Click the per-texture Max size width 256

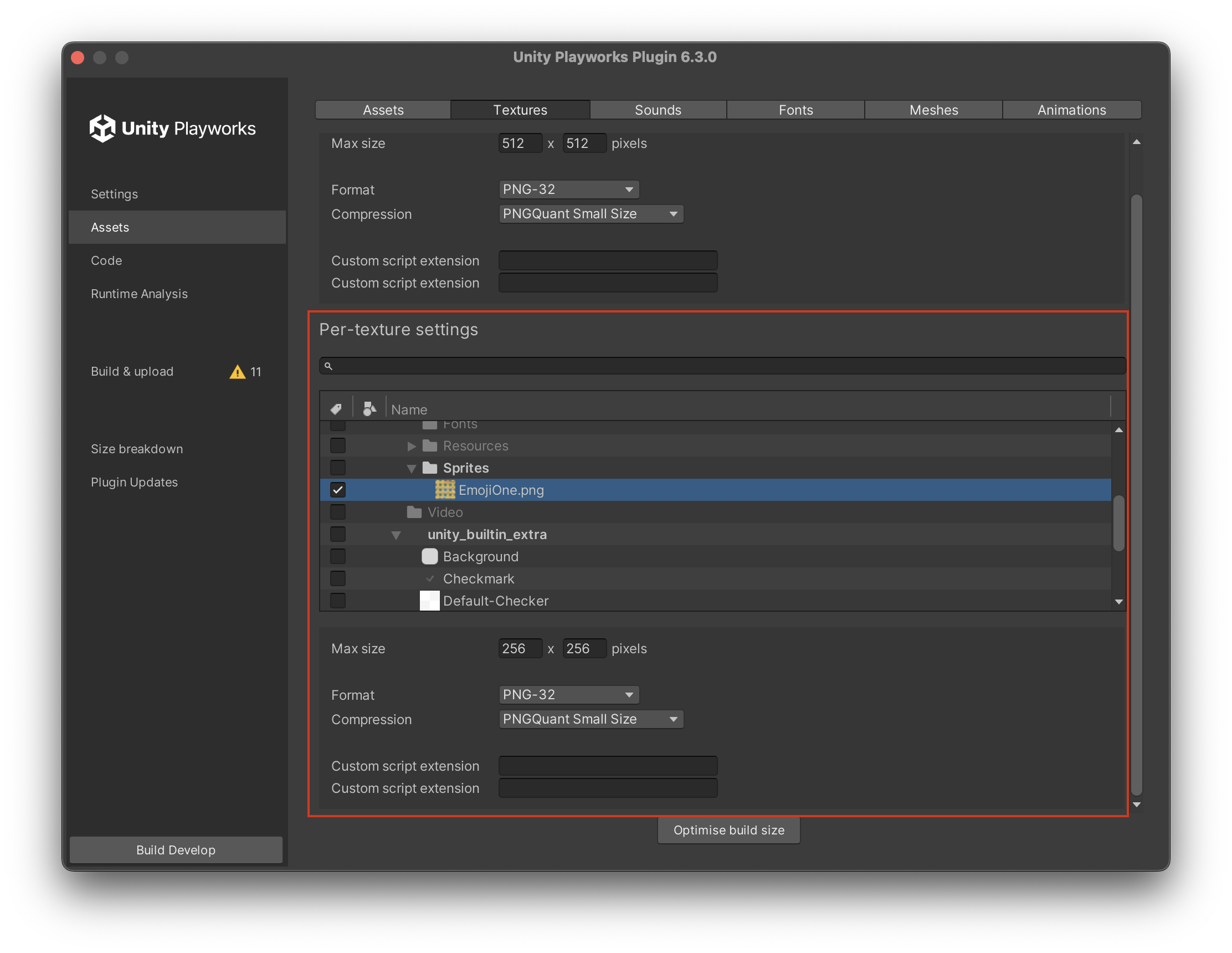click(x=520, y=649)
